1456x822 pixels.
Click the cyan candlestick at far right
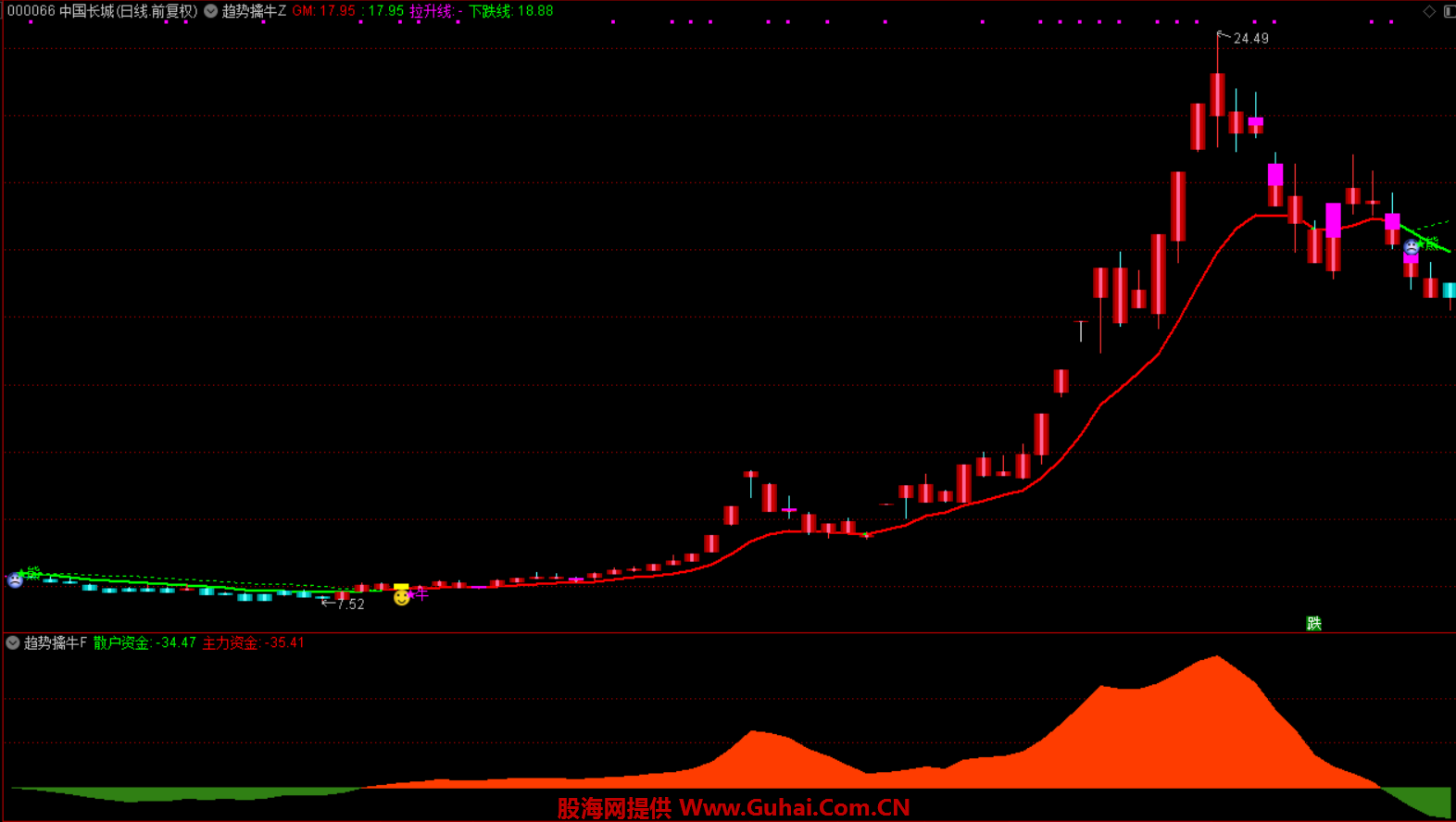click(1450, 291)
